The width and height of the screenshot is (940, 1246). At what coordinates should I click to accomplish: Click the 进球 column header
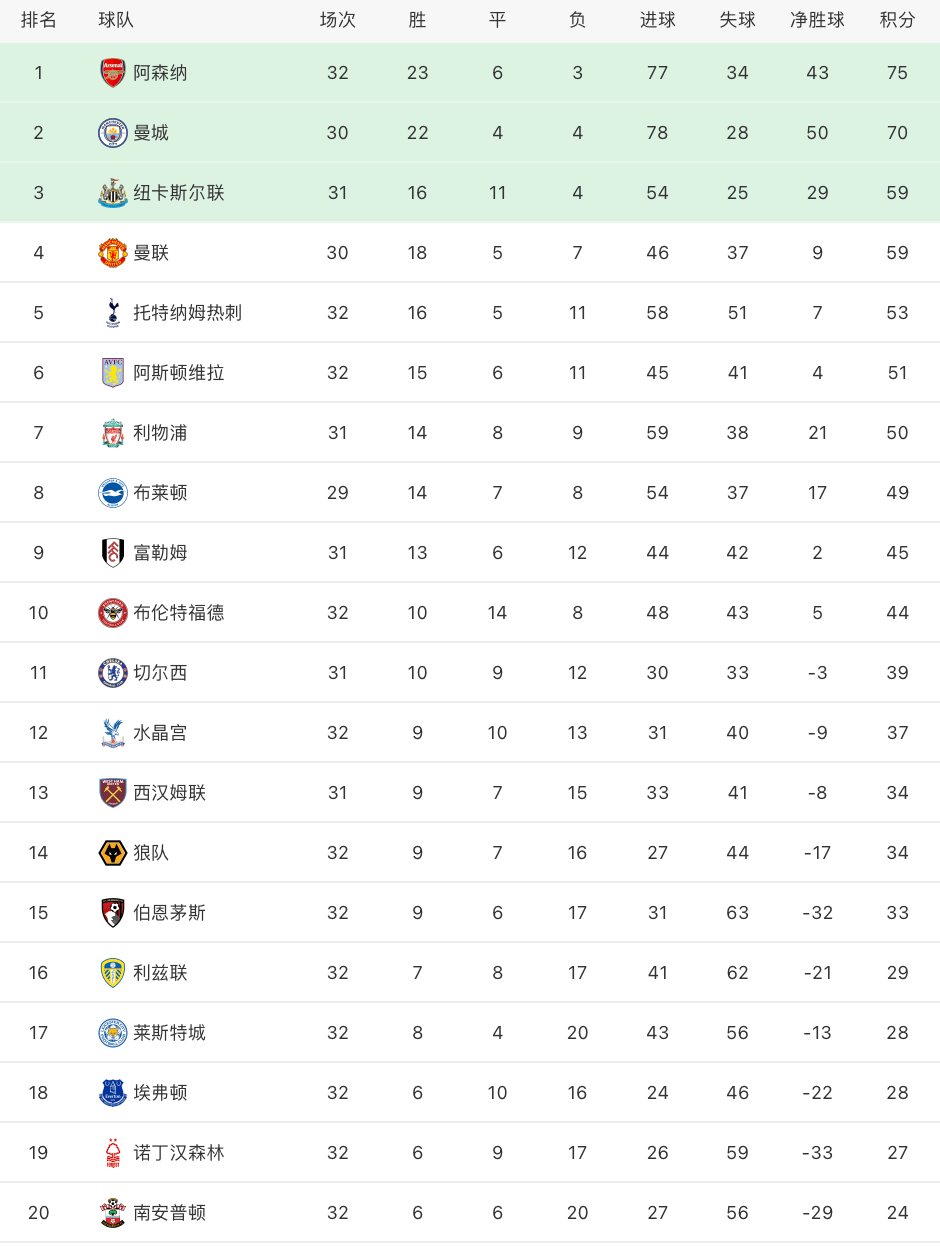(657, 20)
